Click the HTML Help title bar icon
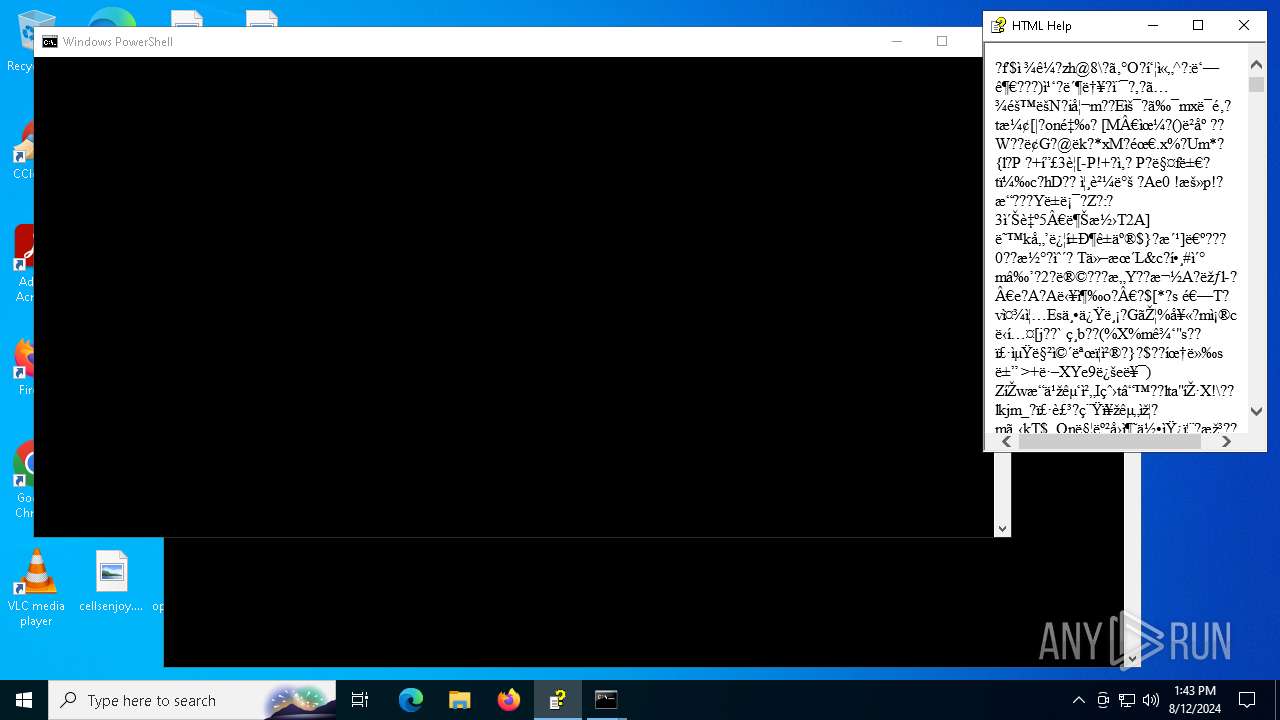The width and height of the screenshot is (1280, 720). [998, 26]
